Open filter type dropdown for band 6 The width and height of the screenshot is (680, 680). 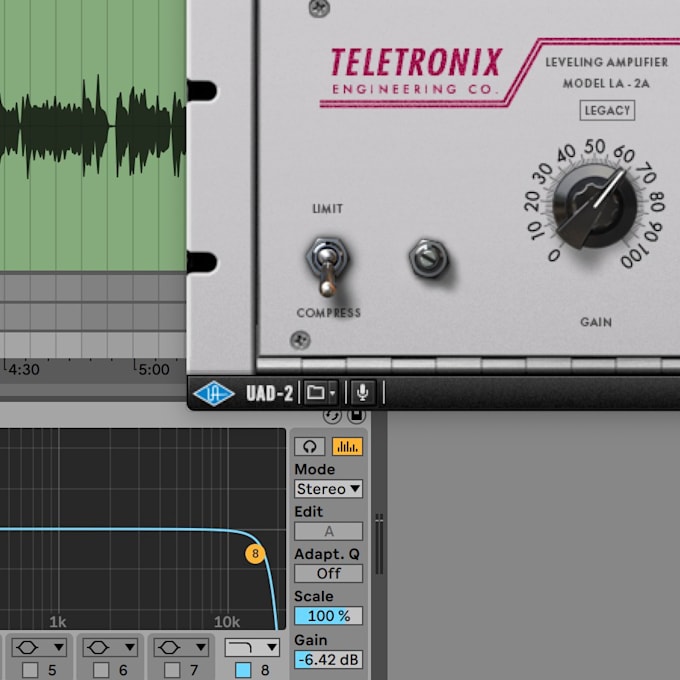(131, 647)
